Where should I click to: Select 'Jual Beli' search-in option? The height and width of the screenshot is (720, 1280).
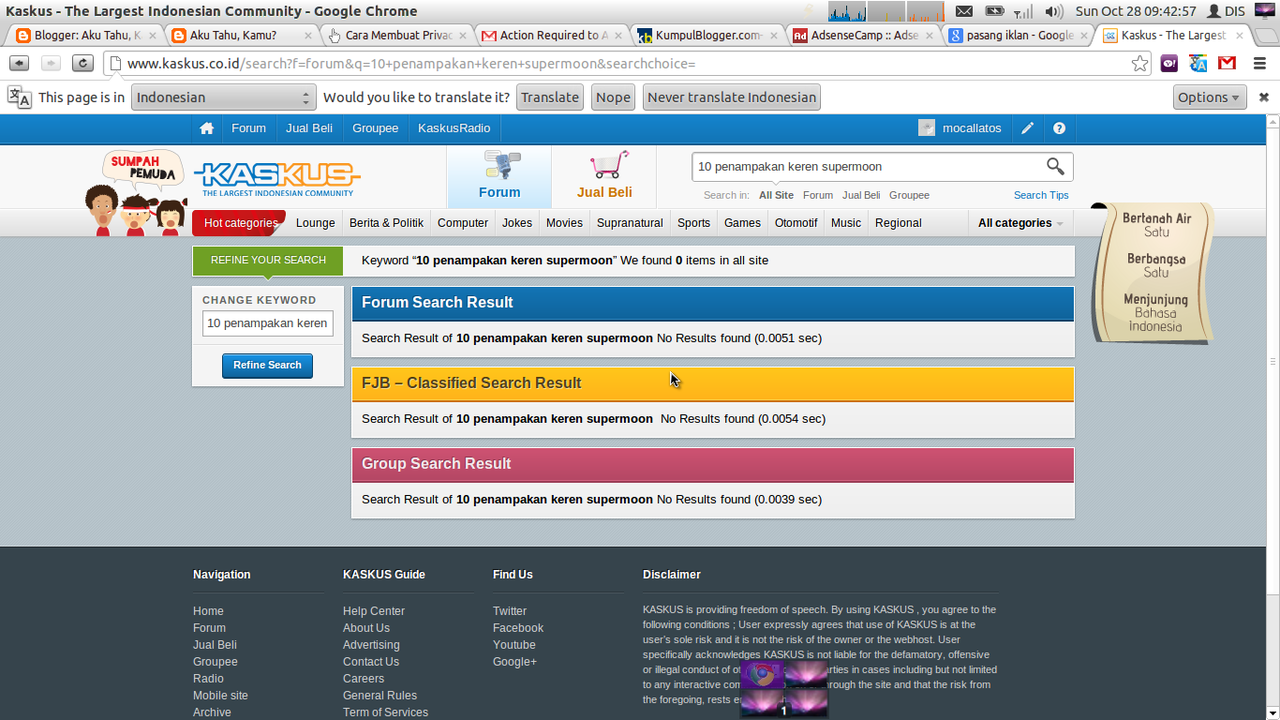861,195
